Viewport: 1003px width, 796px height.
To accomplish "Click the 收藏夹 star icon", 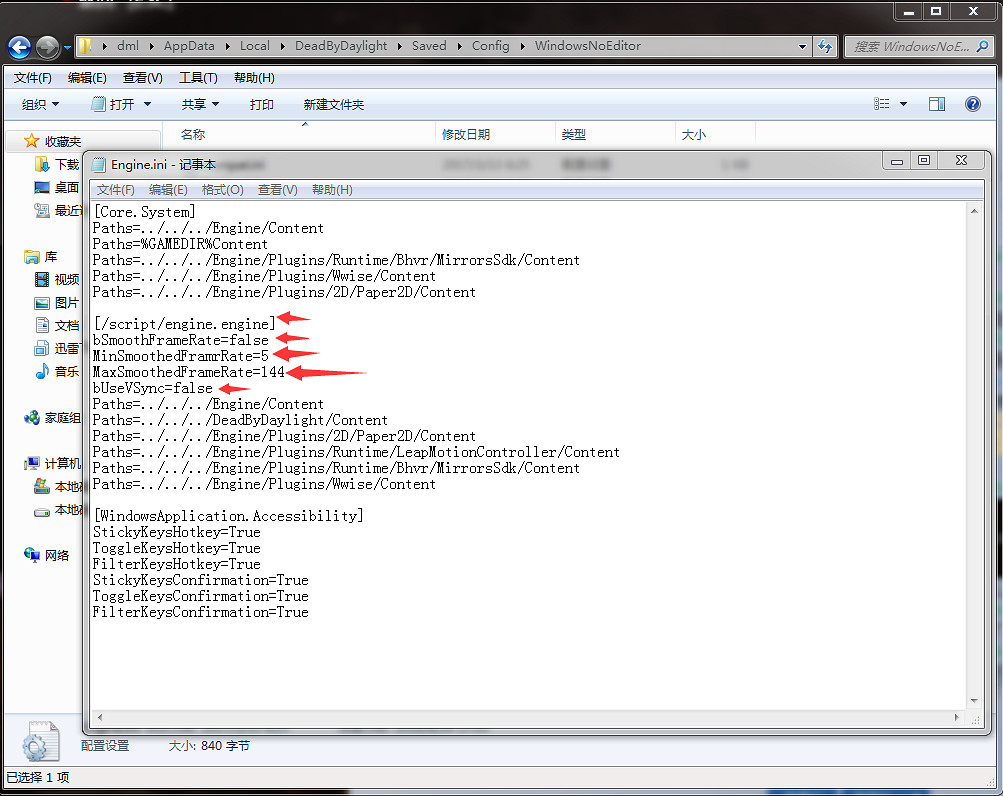I will point(32,141).
